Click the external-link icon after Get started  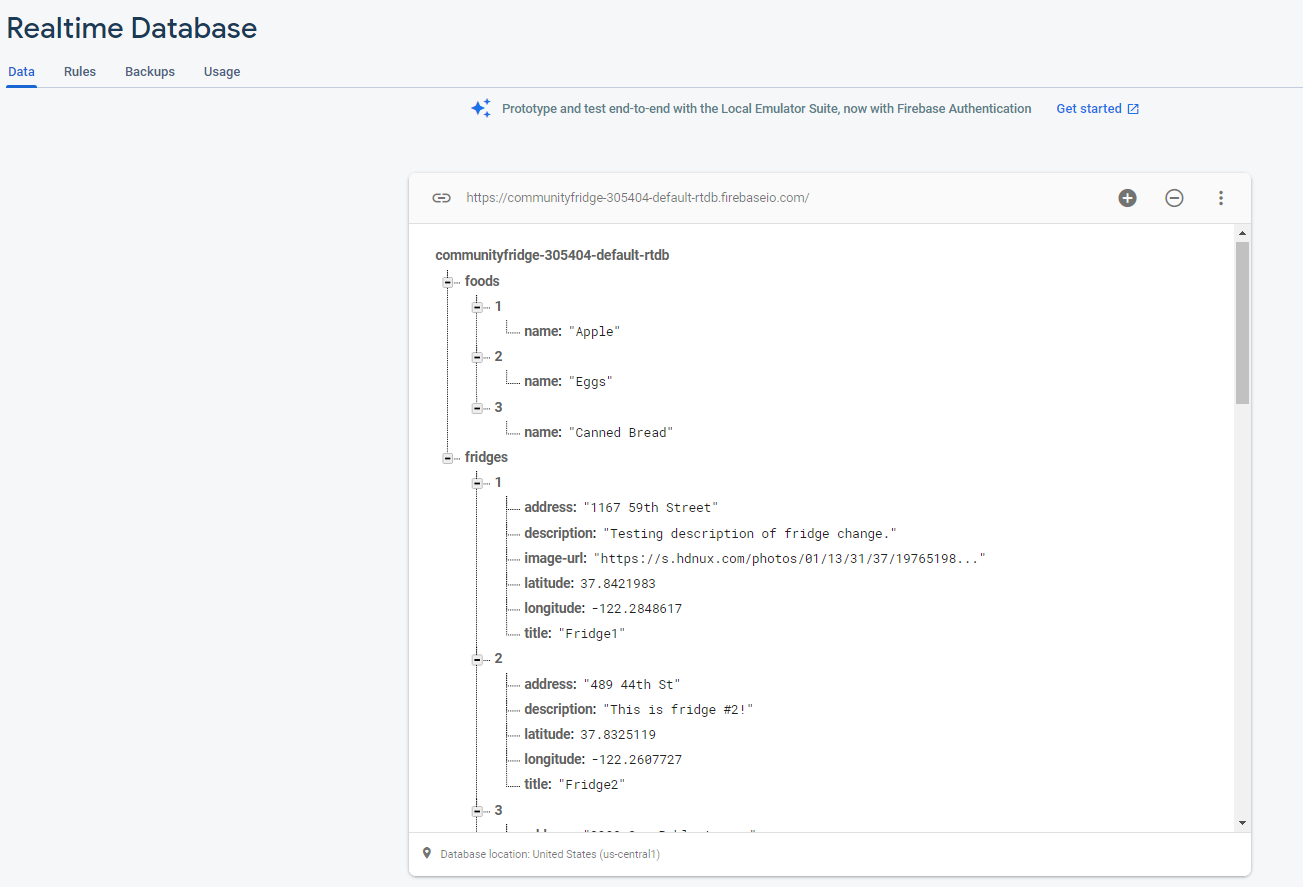click(x=1133, y=109)
